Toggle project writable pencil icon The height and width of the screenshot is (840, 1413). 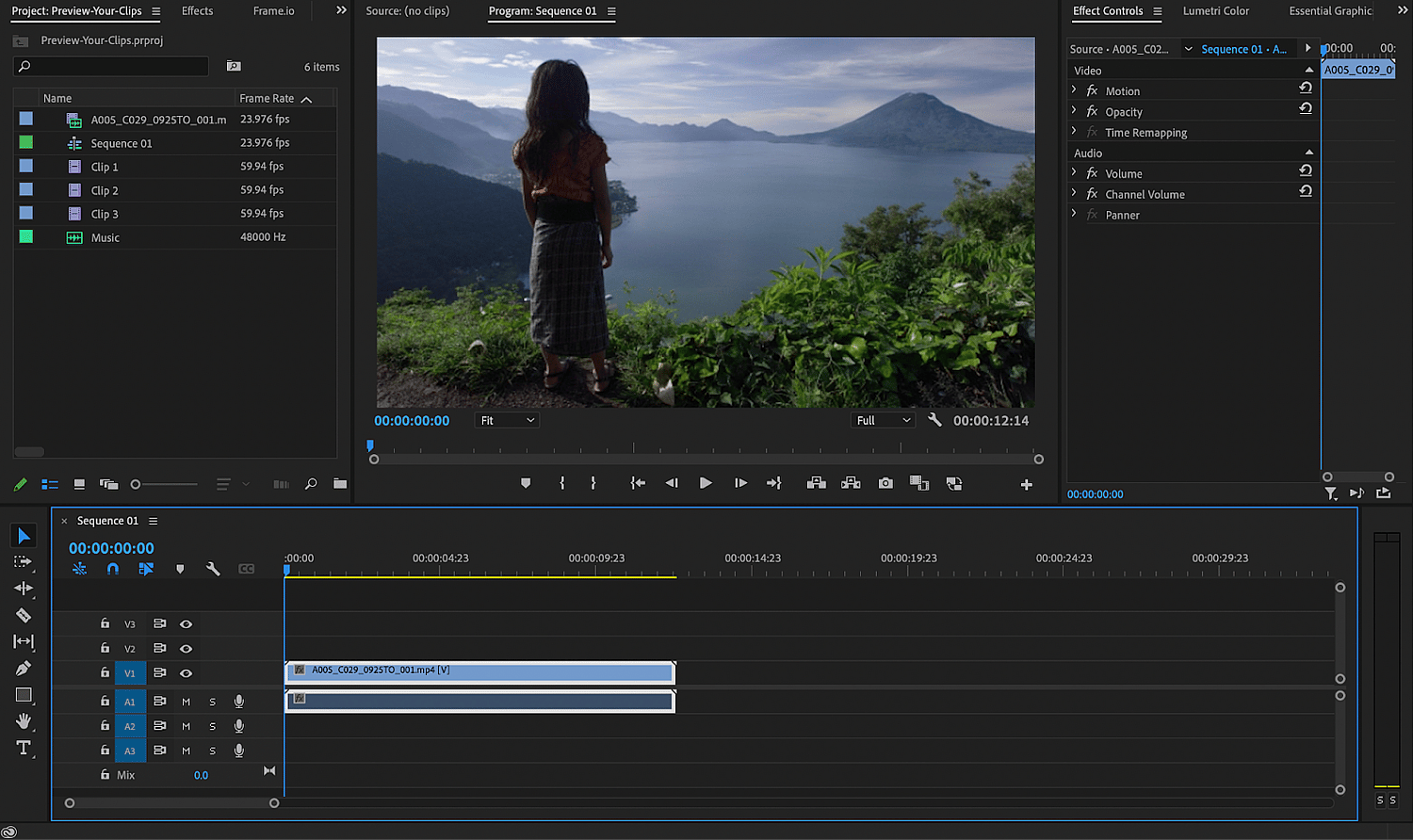20,484
